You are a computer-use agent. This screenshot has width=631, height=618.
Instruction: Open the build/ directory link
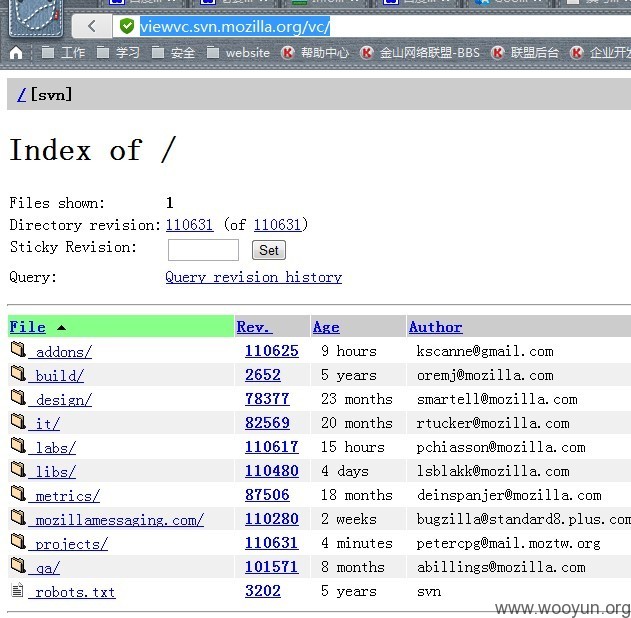tap(56, 376)
